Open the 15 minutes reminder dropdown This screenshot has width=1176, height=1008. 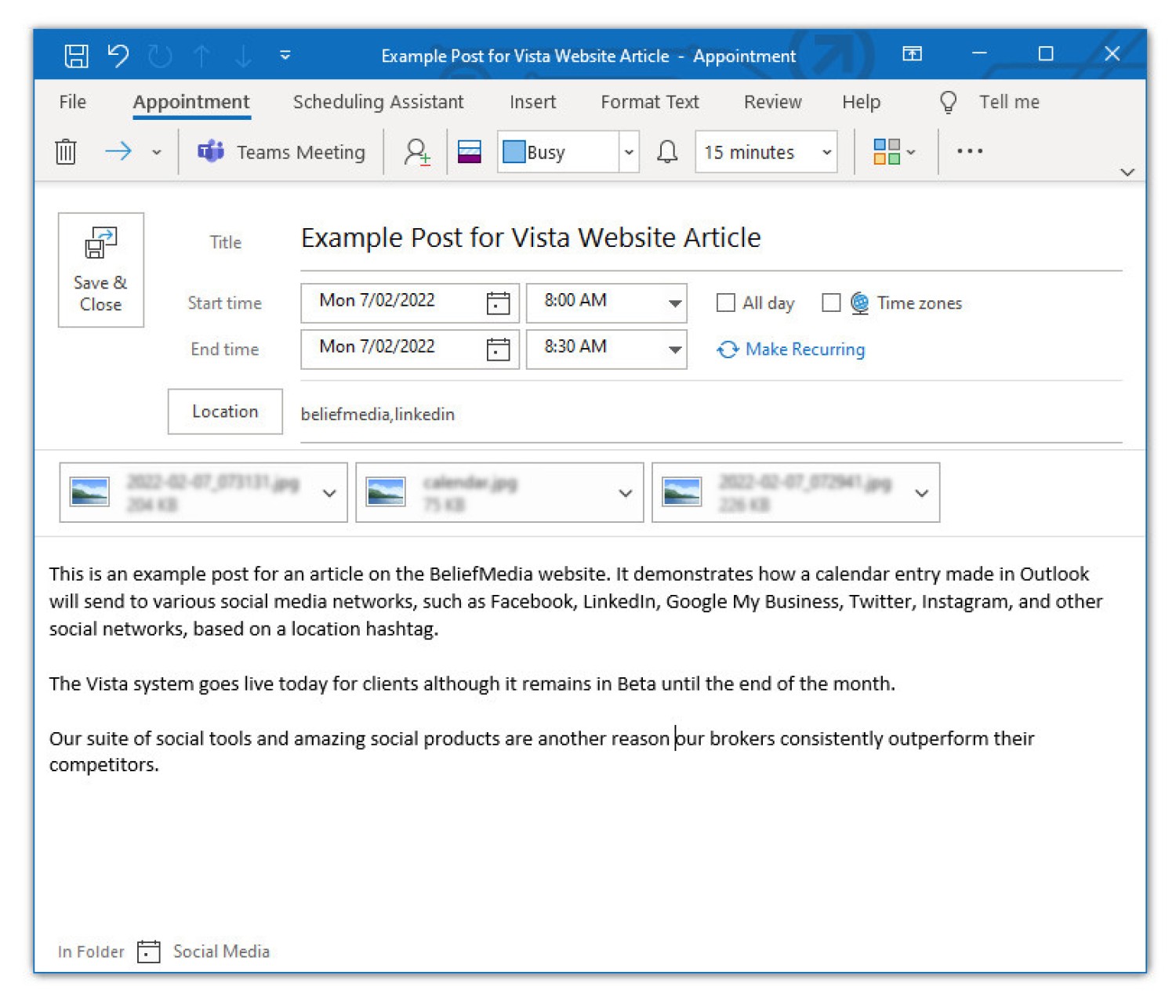coord(826,152)
